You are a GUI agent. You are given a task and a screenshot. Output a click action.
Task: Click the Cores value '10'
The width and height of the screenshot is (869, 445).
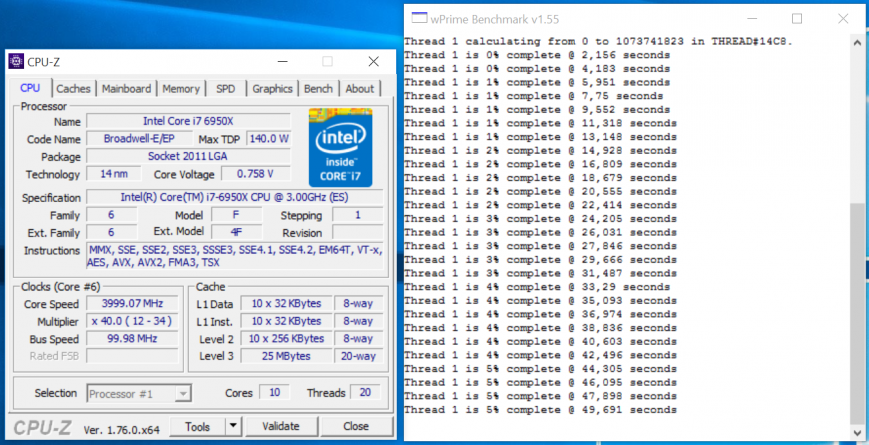click(274, 393)
